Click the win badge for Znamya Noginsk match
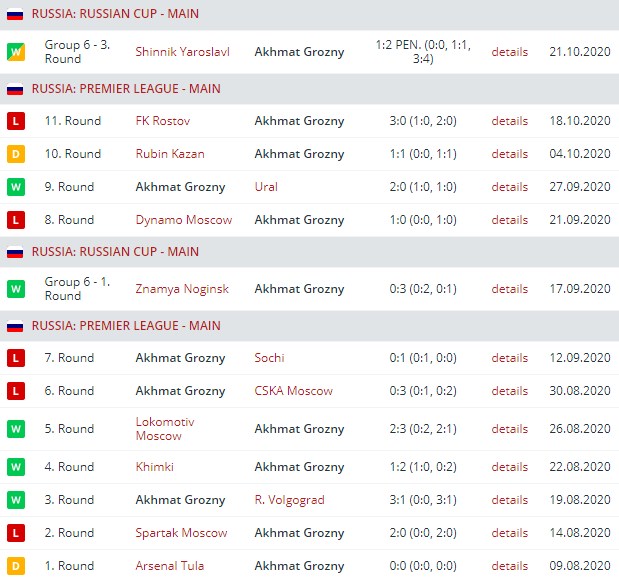The width and height of the screenshot is (619, 580). pos(16,289)
